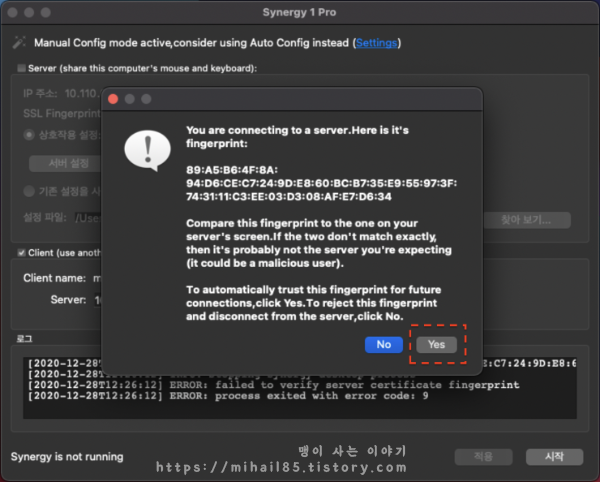The height and width of the screenshot is (482, 600).
Task: Close the fingerprint dialog with red button
Action: coord(113,99)
